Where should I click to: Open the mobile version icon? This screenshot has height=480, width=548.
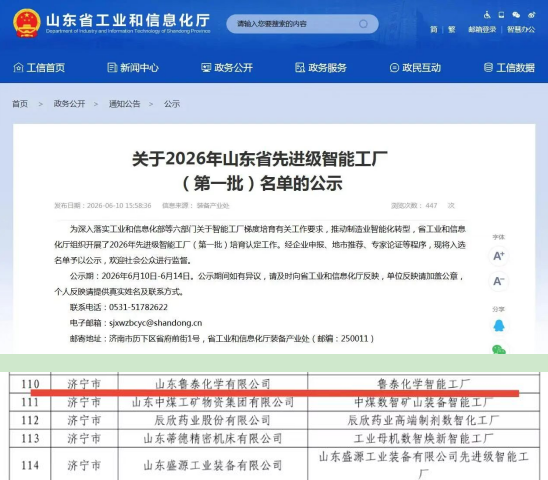(x=502, y=15)
